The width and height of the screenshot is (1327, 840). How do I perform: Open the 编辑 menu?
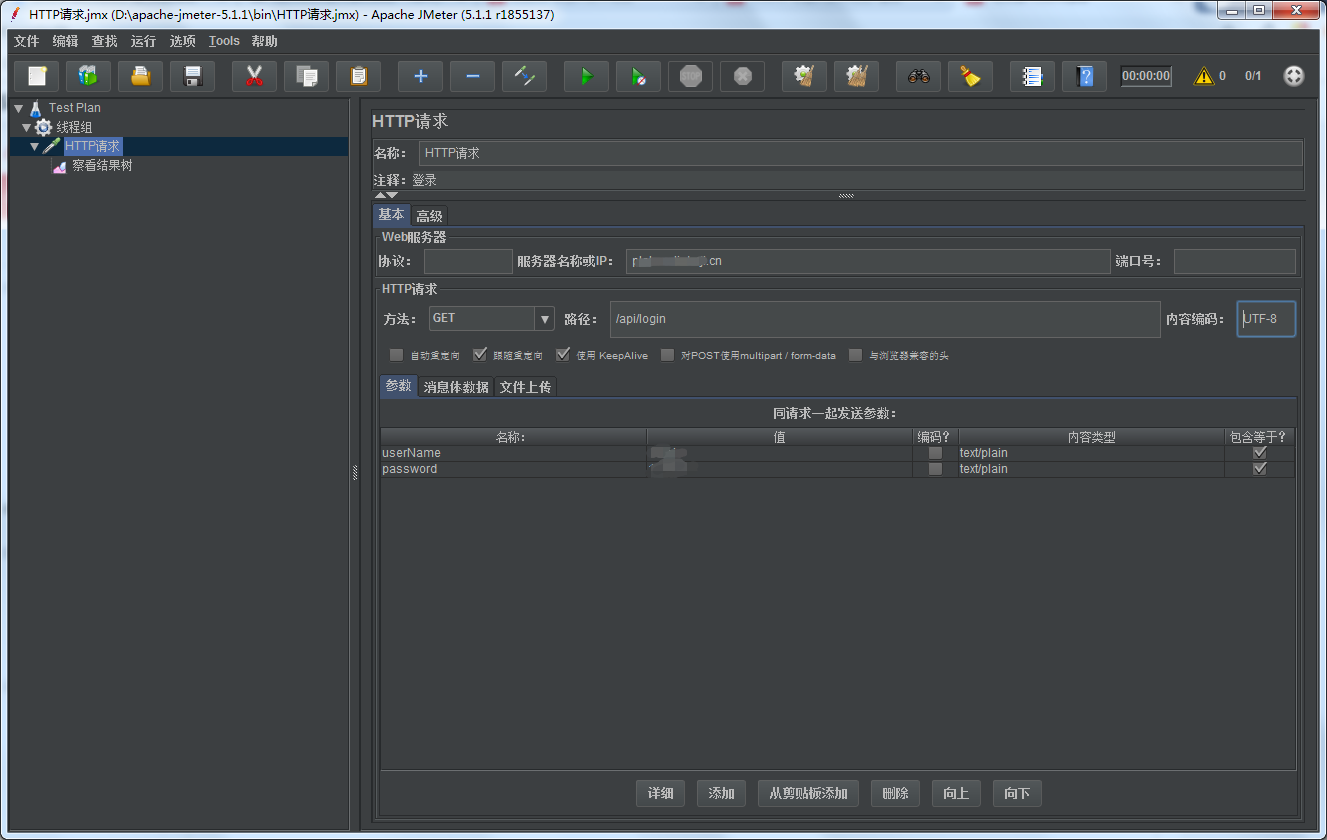[x=65, y=41]
